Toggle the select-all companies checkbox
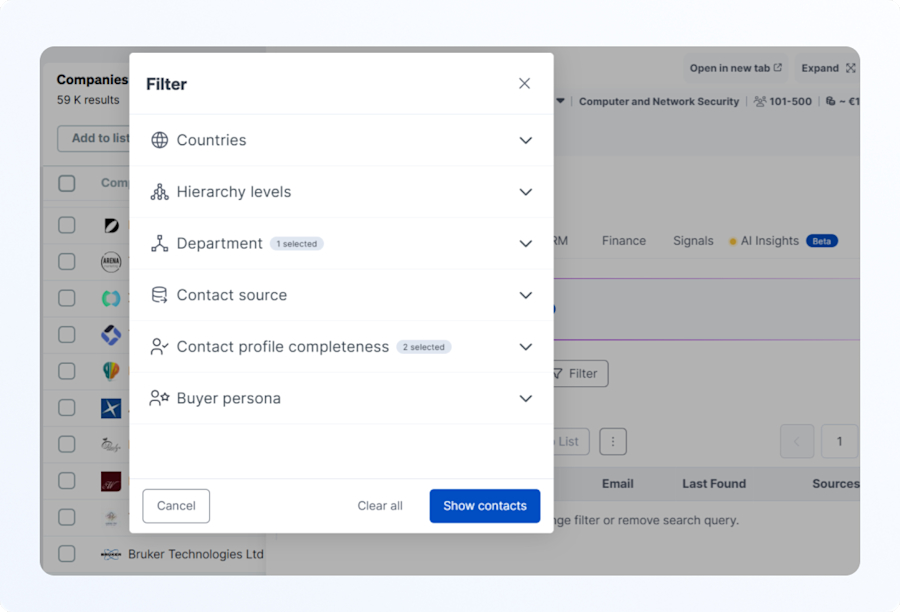Viewport: 900px width, 612px height. point(67,184)
